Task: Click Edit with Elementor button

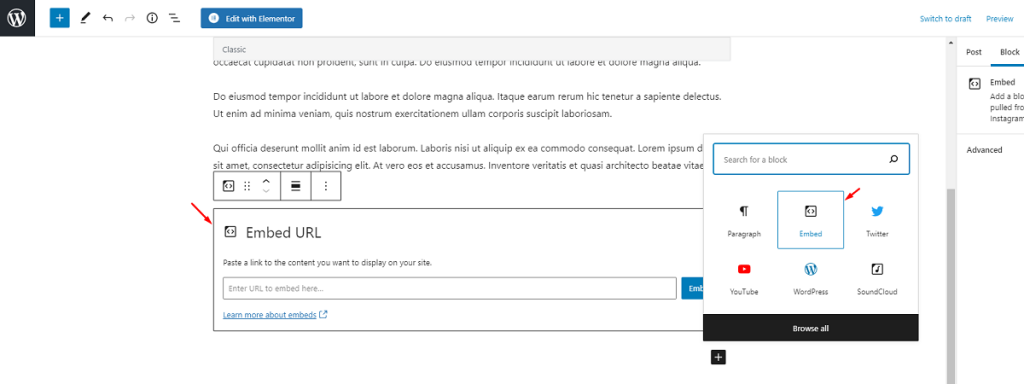Action: pyautogui.click(x=251, y=18)
